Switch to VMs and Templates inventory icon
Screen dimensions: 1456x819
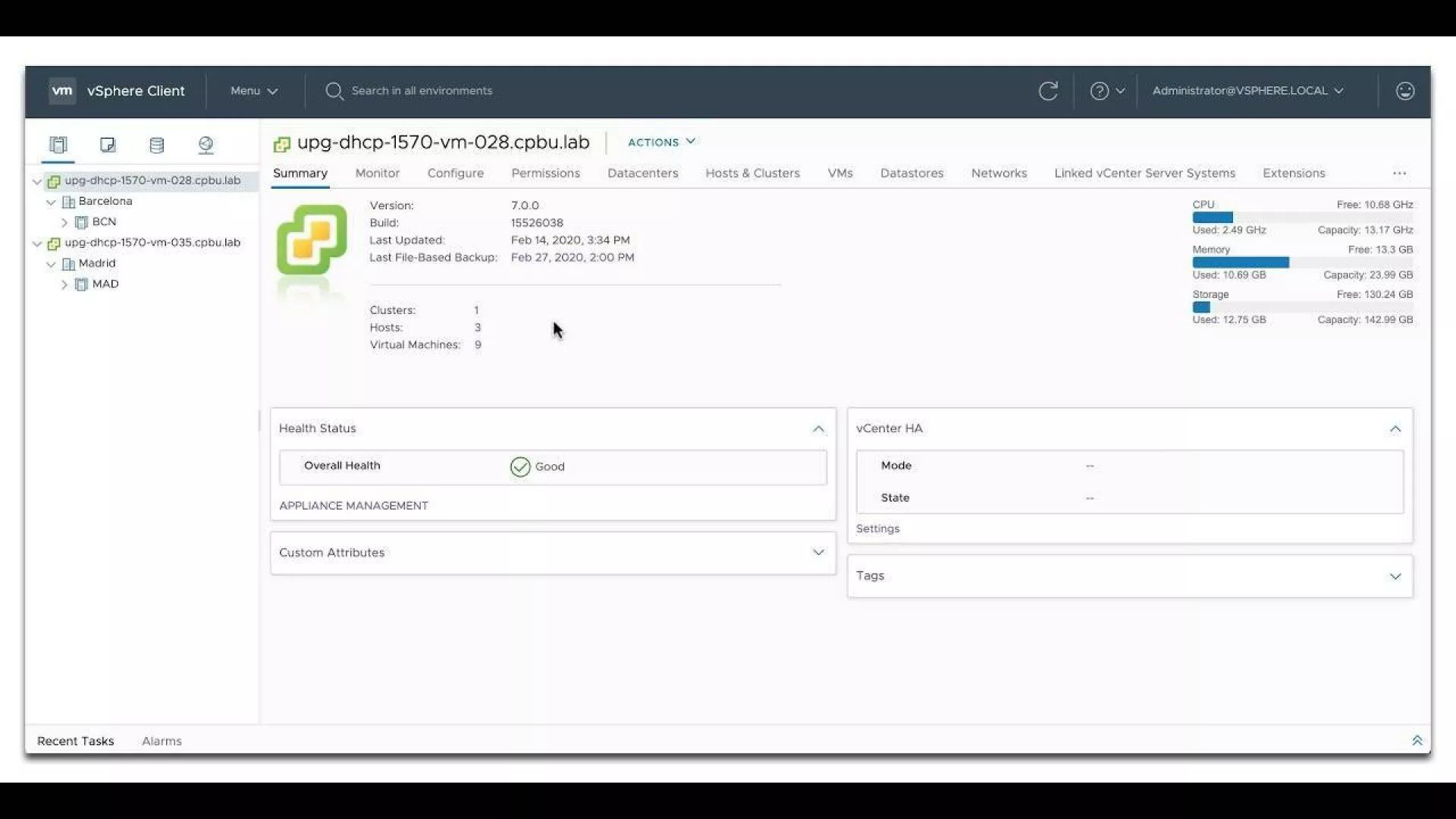(x=108, y=144)
